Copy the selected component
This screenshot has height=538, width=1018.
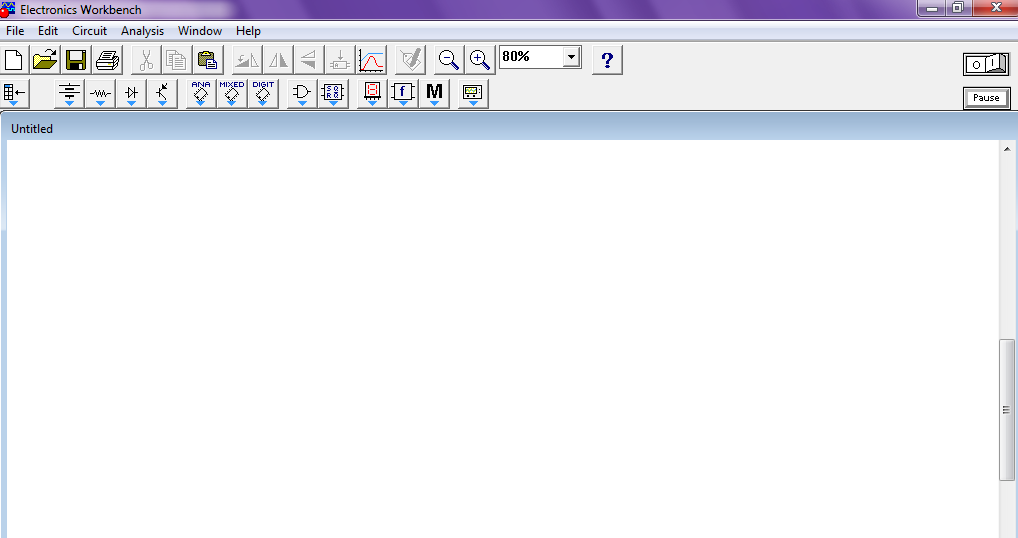click(176, 60)
